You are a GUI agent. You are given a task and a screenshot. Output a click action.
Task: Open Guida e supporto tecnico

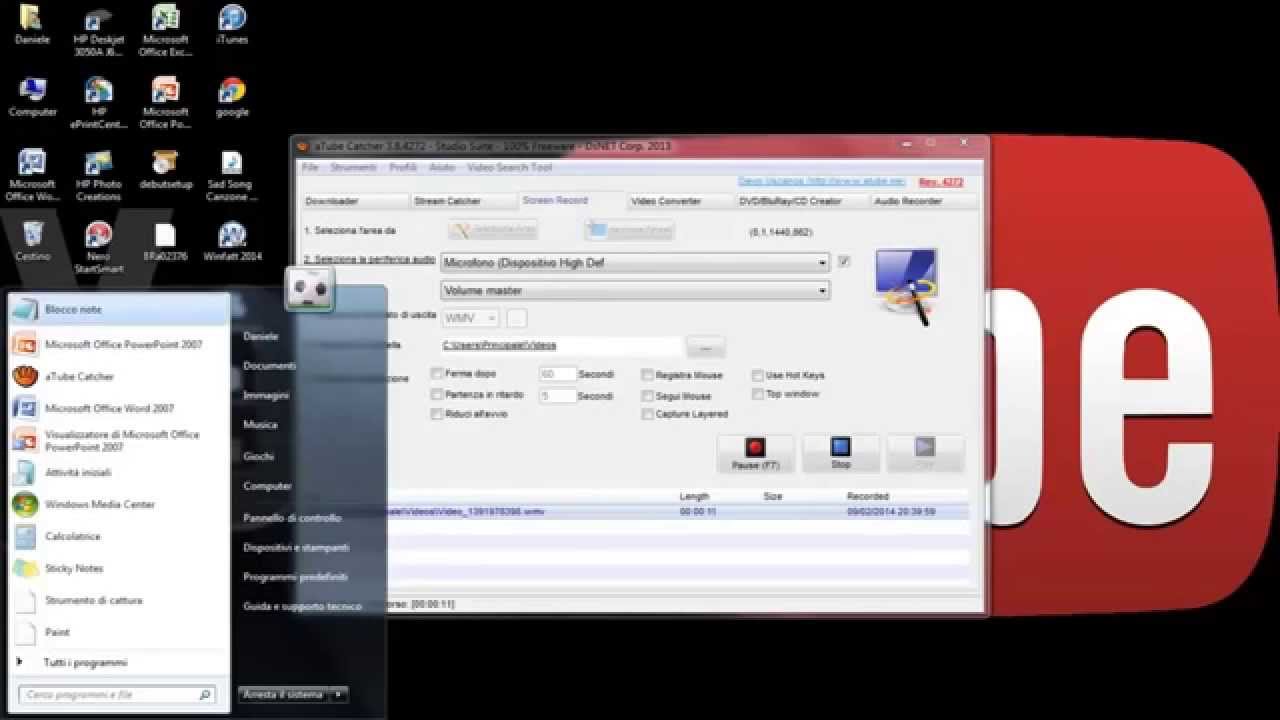302,606
